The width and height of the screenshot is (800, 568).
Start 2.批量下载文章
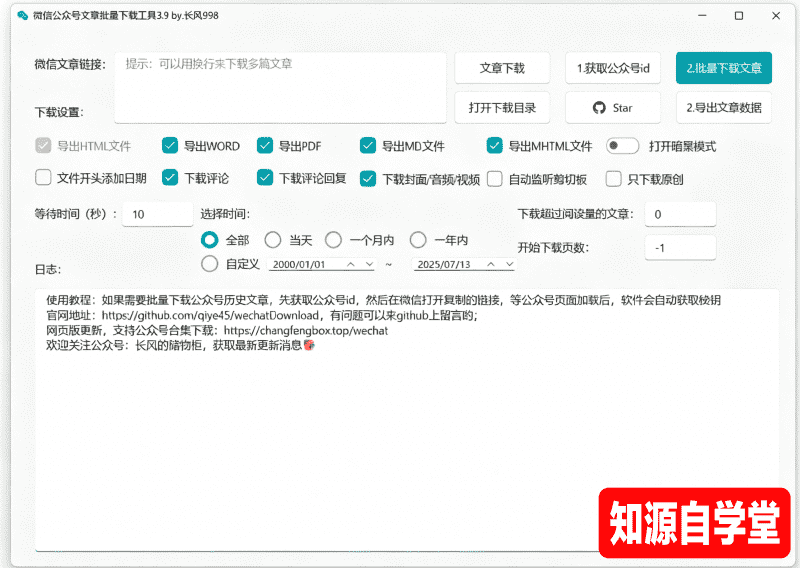click(x=723, y=68)
